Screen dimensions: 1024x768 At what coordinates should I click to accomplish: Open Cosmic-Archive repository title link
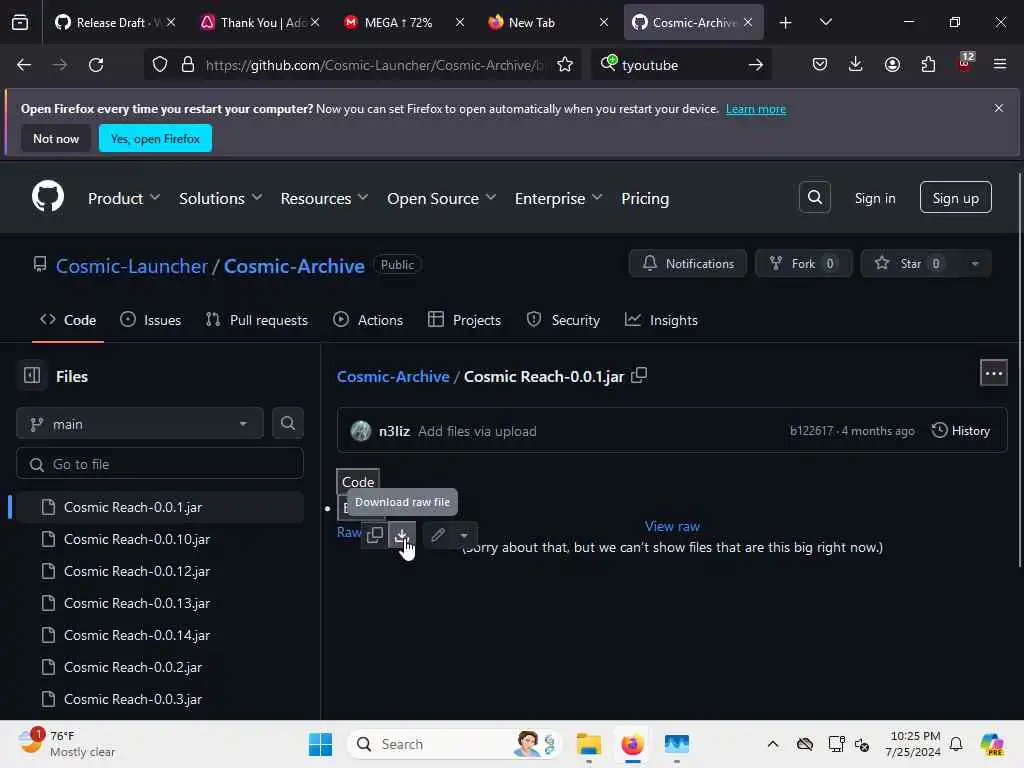pyautogui.click(x=294, y=266)
